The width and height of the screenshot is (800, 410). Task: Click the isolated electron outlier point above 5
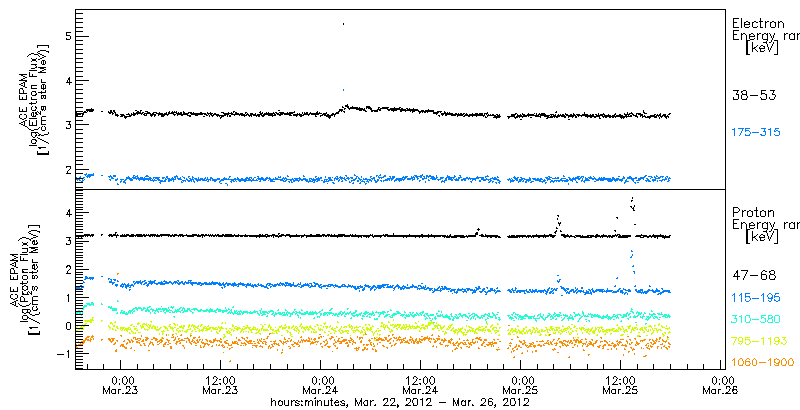click(343, 24)
